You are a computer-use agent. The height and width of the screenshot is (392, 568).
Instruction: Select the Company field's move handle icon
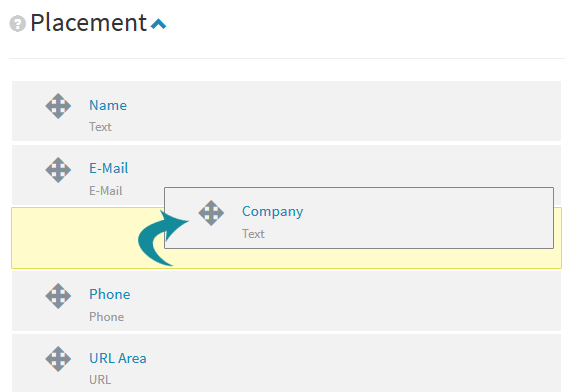pyautogui.click(x=211, y=213)
